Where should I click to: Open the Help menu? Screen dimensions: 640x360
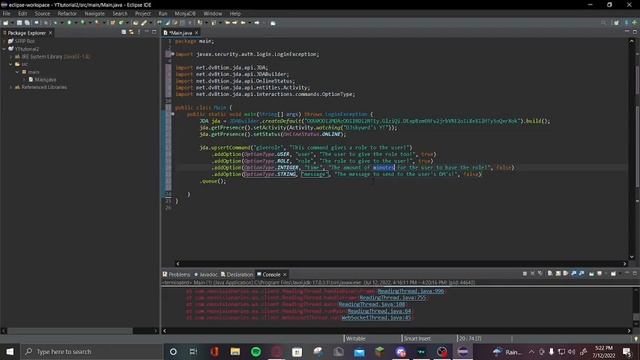(235, 13)
